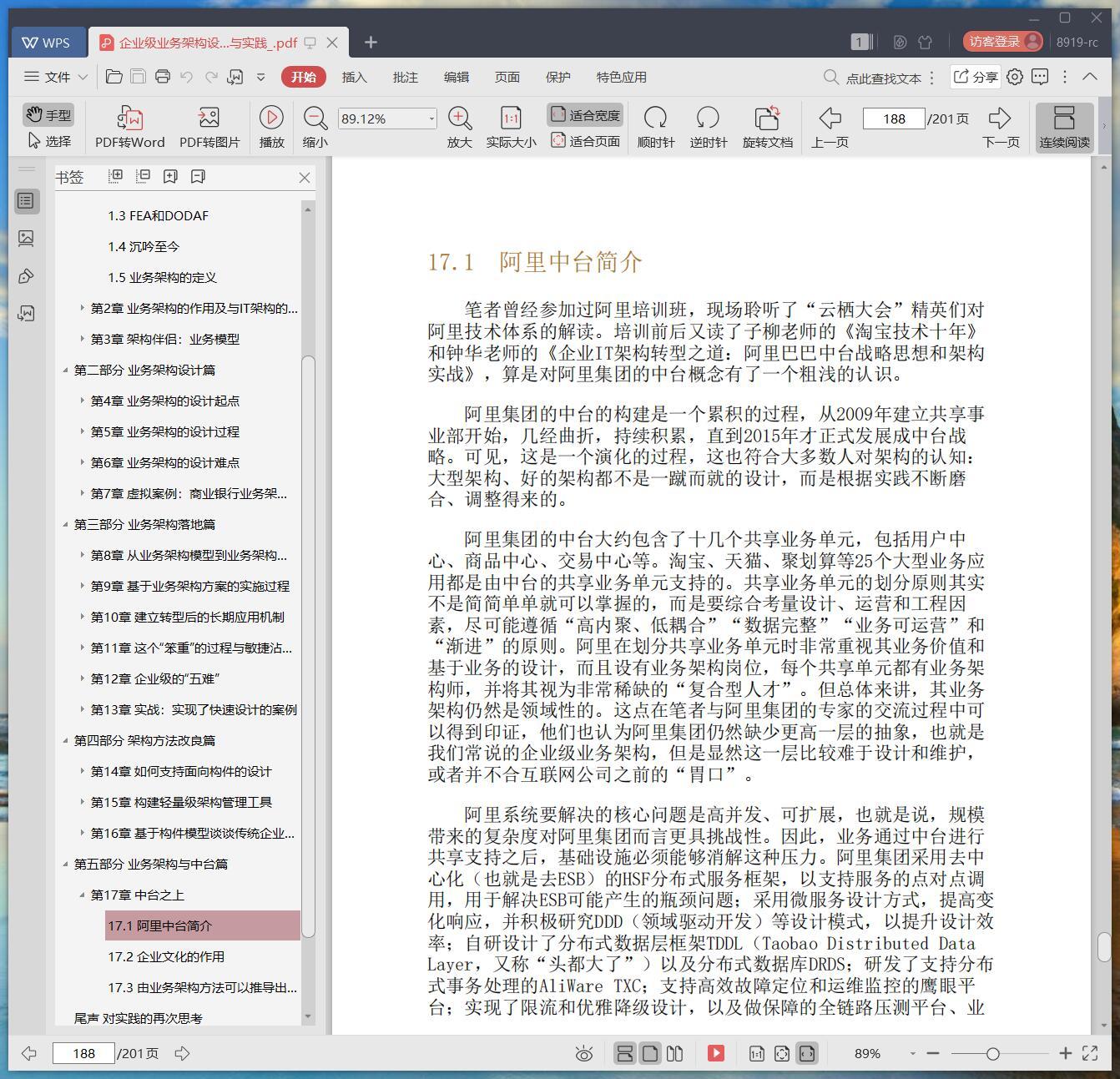The image size is (1120, 1079).
Task: Click the page number field in toolbar
Action: pyautogui.click(x=894, y=118)
